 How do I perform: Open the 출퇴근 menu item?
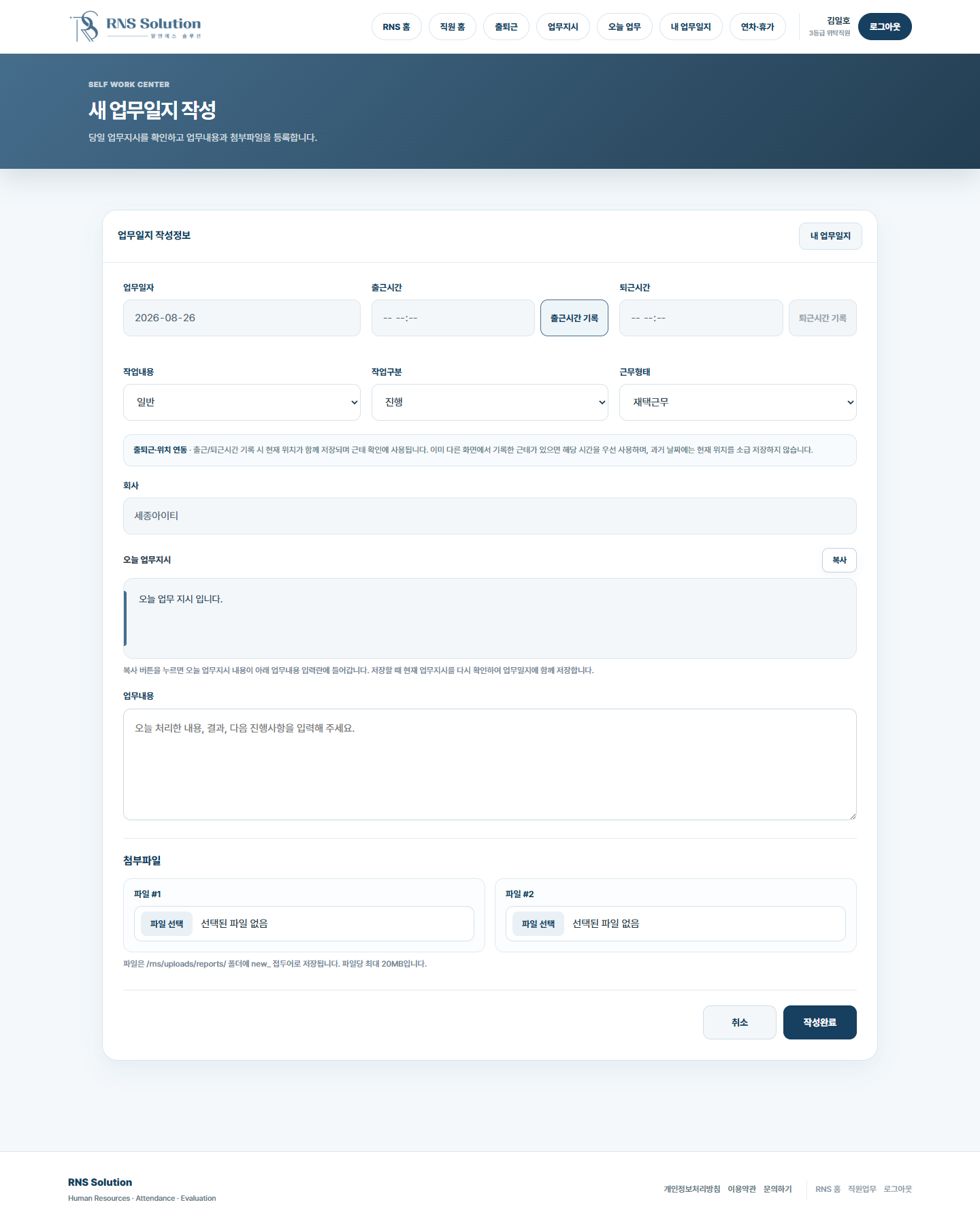(506, 27)
